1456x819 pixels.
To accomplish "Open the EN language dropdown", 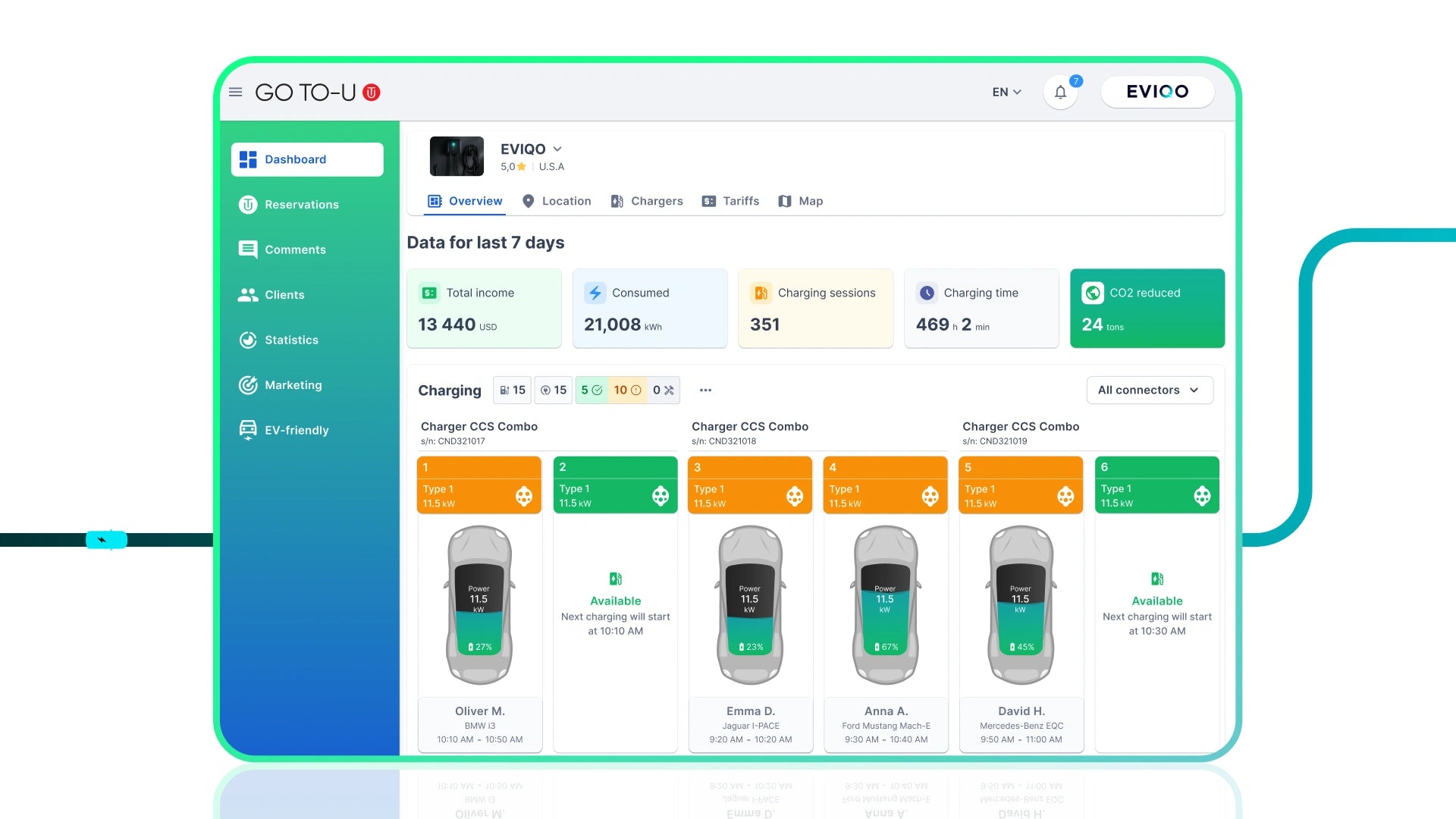I will (1006, 92).
